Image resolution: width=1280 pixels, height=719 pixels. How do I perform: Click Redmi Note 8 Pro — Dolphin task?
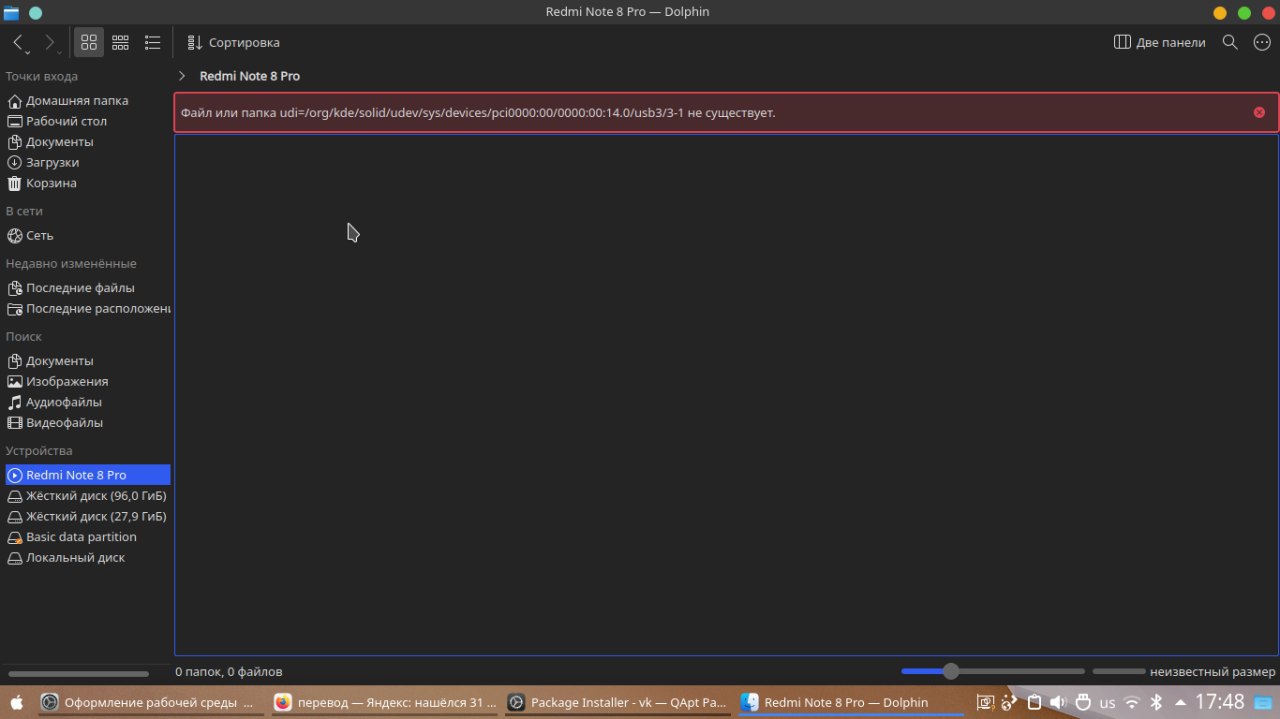851,702
